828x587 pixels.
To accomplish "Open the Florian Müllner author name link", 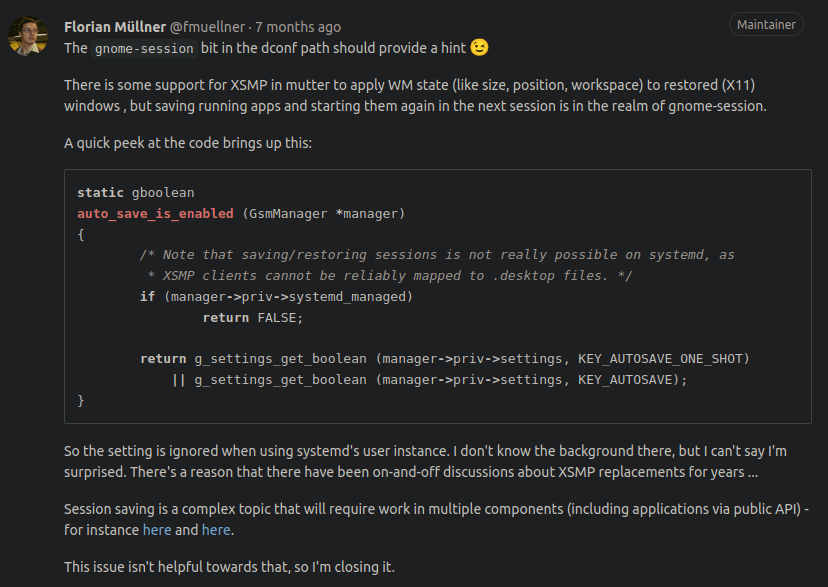I will (115, 27).
